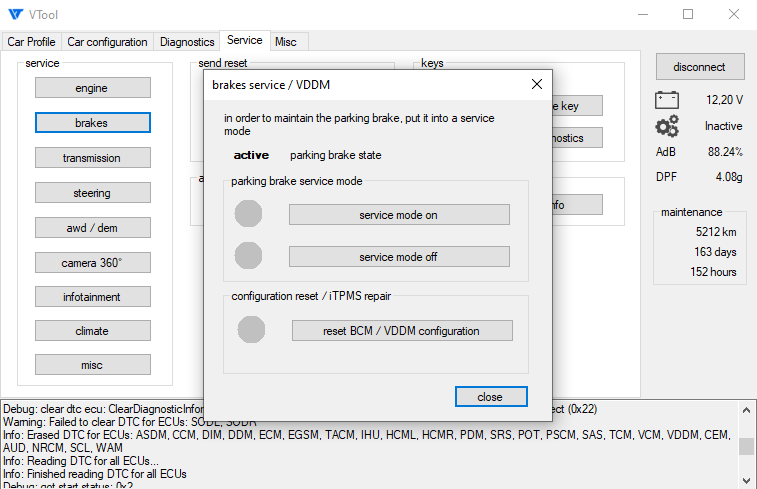Open the transmission service section
The image size is (757, 489).
tap(92, 158)
